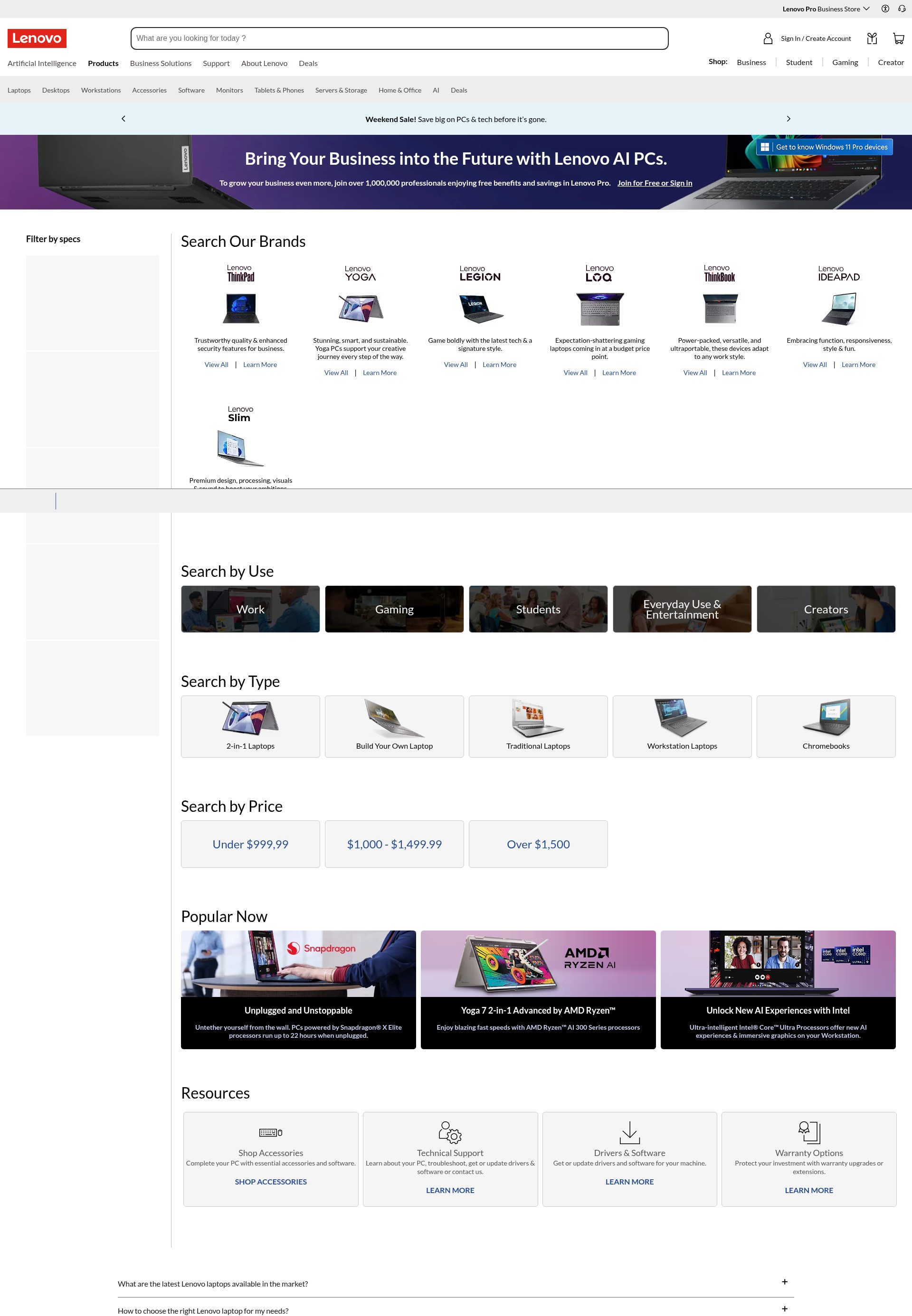Click the ThinkBook laptop image

(x=720, y=309)
